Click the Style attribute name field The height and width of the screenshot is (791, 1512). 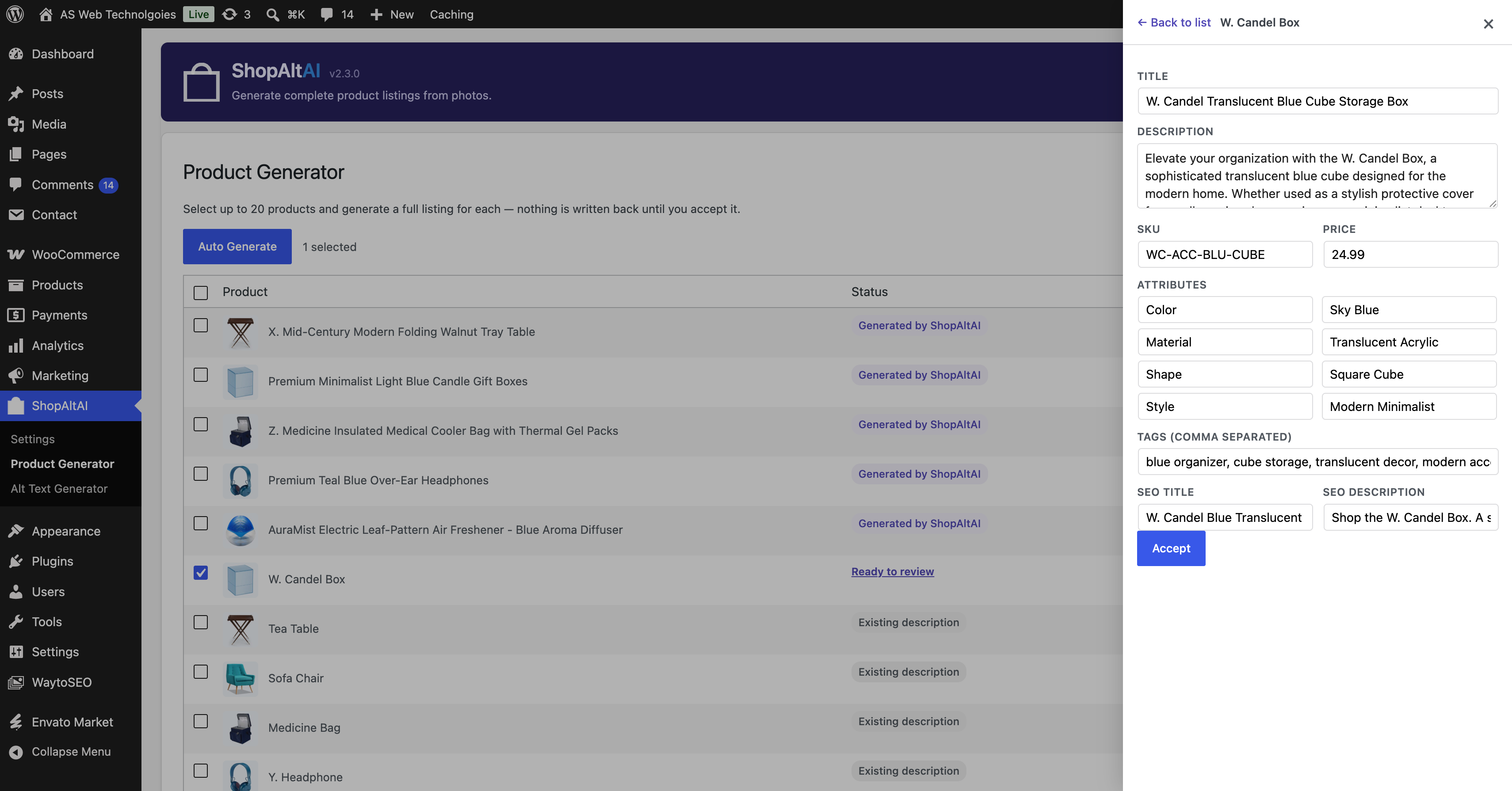click(1225, 407)
